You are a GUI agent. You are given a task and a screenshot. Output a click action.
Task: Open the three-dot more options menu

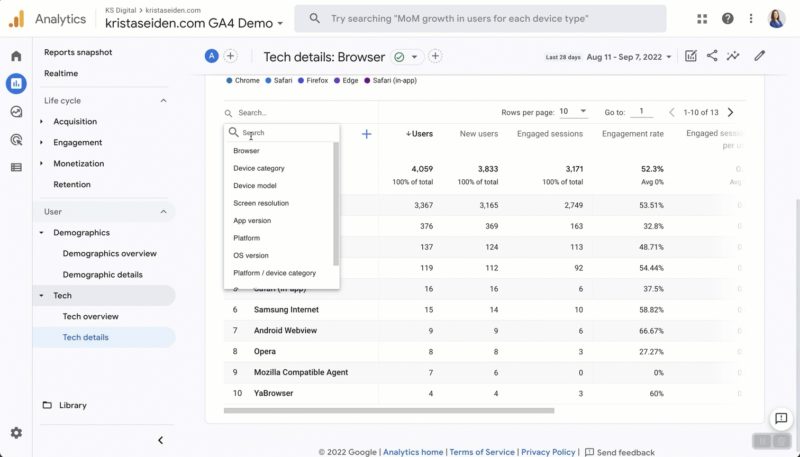[x=751, y=19]
